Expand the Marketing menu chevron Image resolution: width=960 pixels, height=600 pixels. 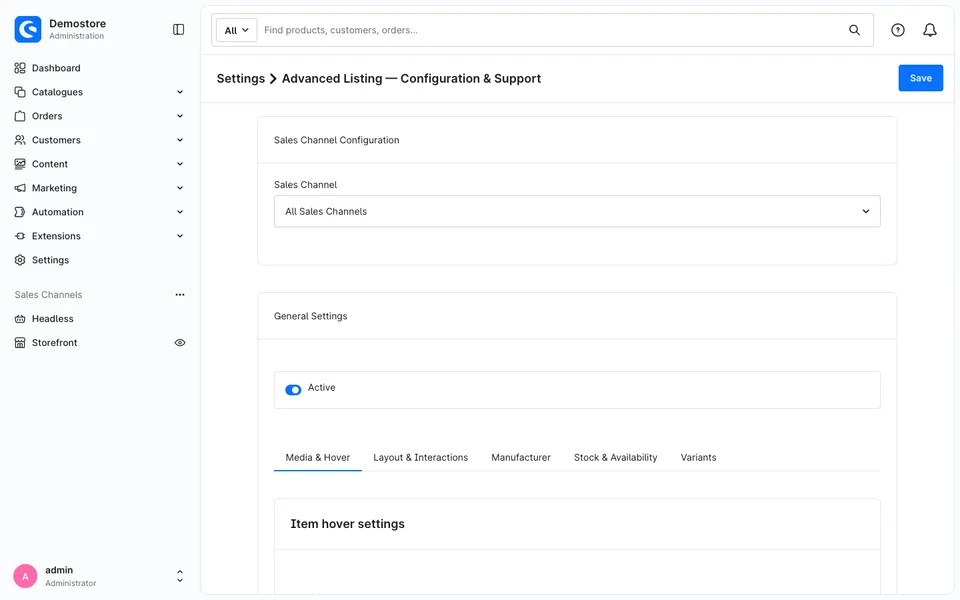tap(180, 188)
